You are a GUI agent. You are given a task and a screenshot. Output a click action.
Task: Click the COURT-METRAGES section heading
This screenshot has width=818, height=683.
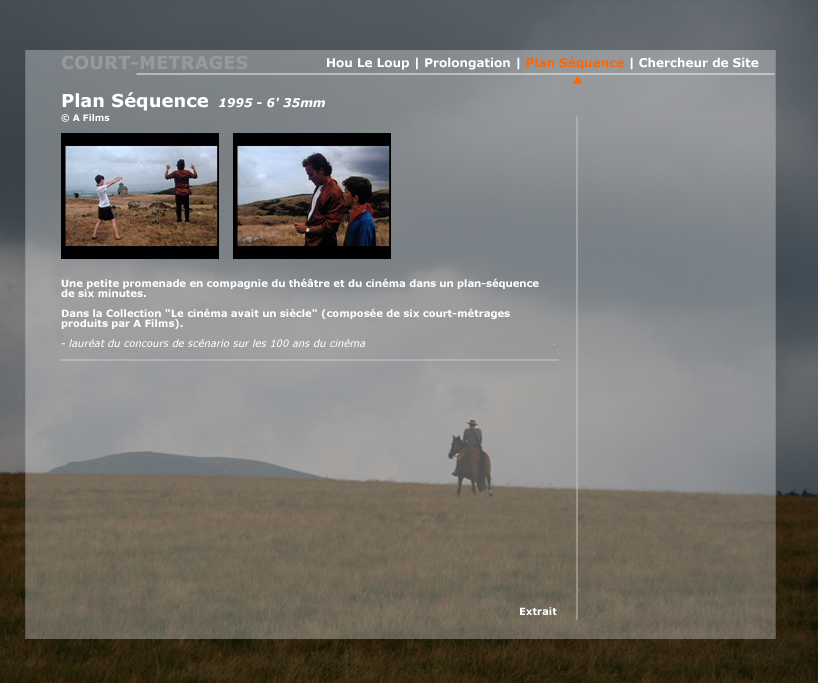(154, 63)
